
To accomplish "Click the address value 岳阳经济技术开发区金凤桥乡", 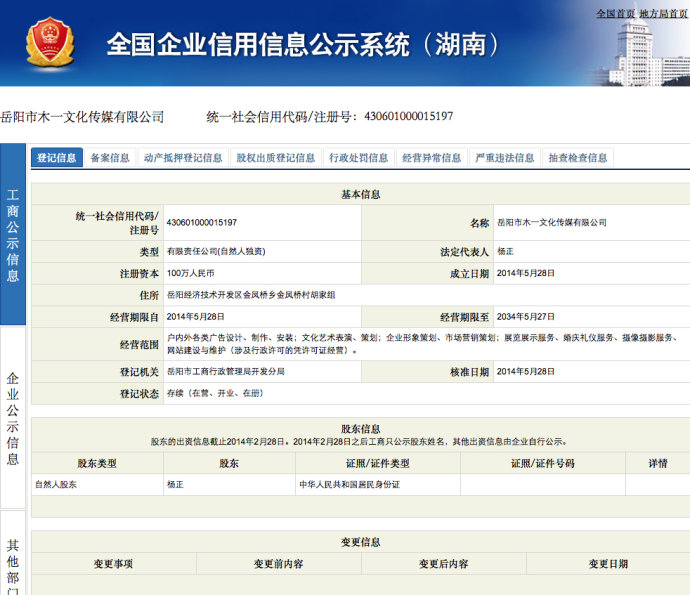I will (x=251, y=295).
